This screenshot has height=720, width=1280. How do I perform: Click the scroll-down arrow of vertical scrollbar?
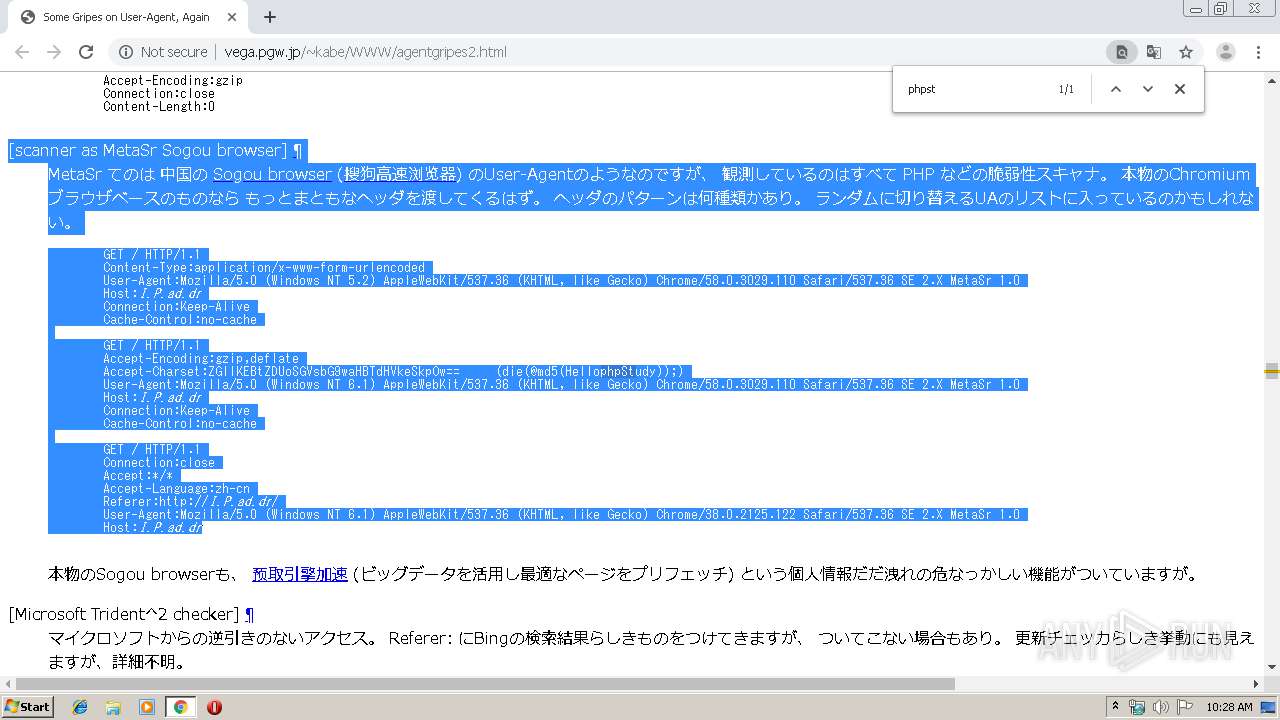click(x=1272, y=668)
